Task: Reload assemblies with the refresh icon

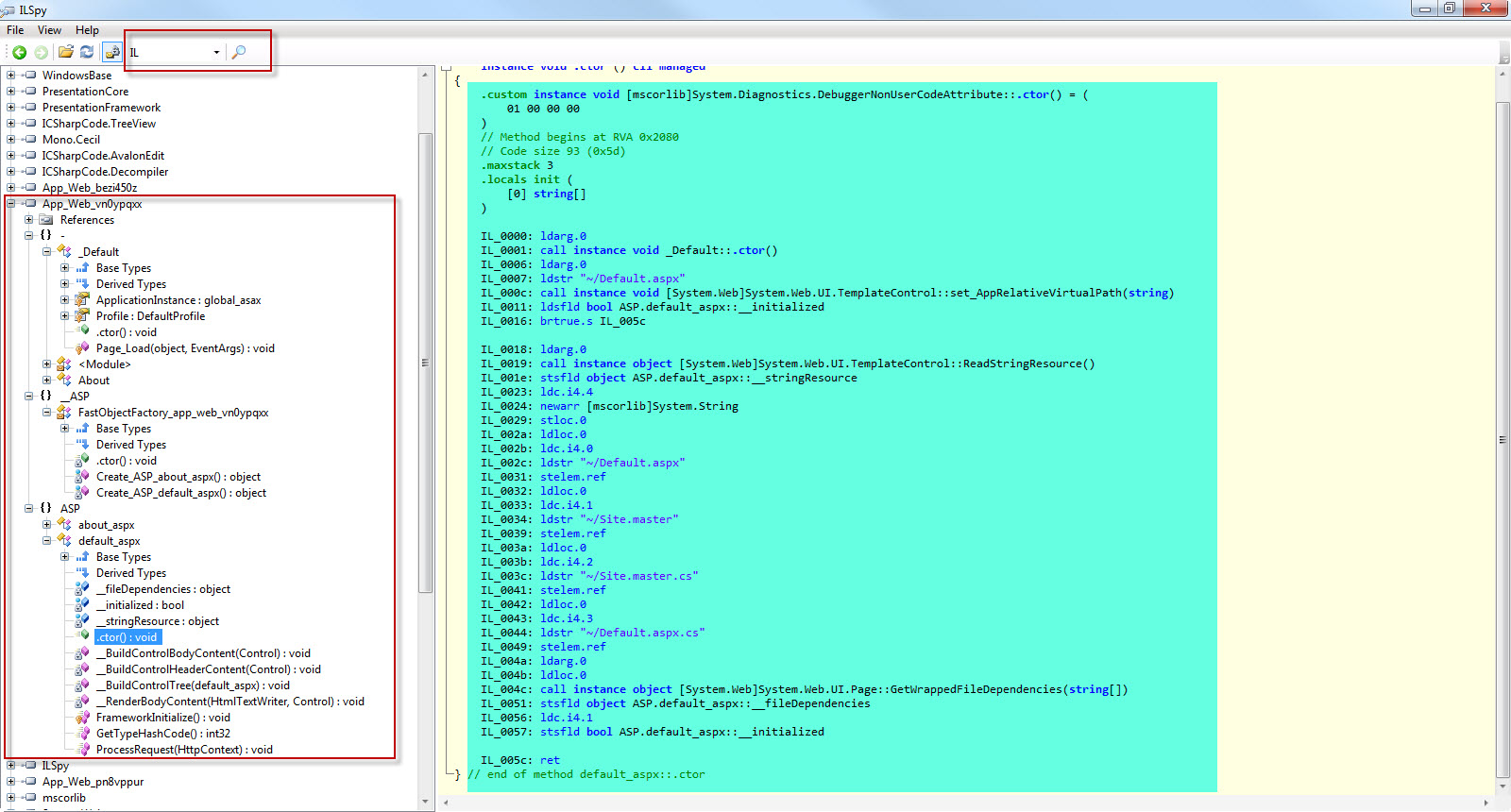Action: point(87,52)
